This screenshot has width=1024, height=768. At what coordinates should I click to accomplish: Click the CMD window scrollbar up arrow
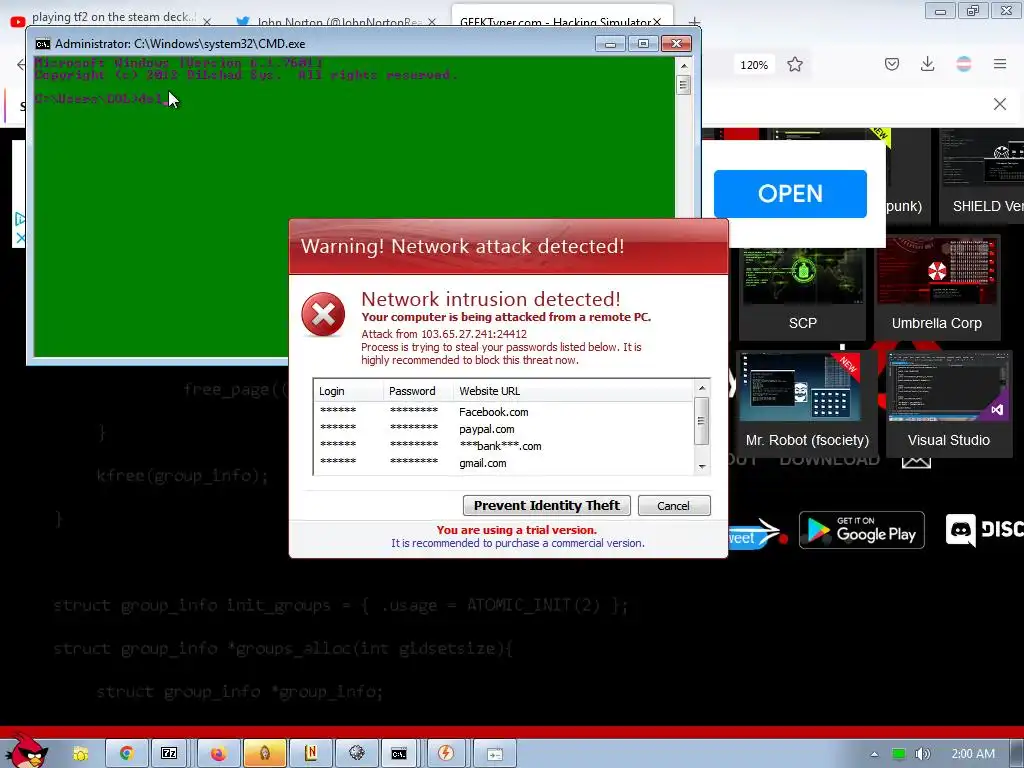click(x=684, y=66)
